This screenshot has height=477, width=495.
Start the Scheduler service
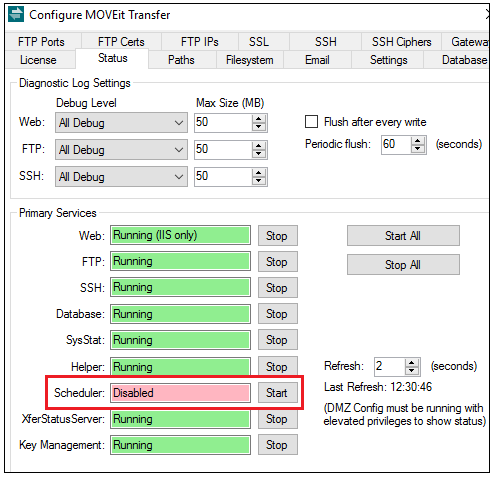(278, 393)
